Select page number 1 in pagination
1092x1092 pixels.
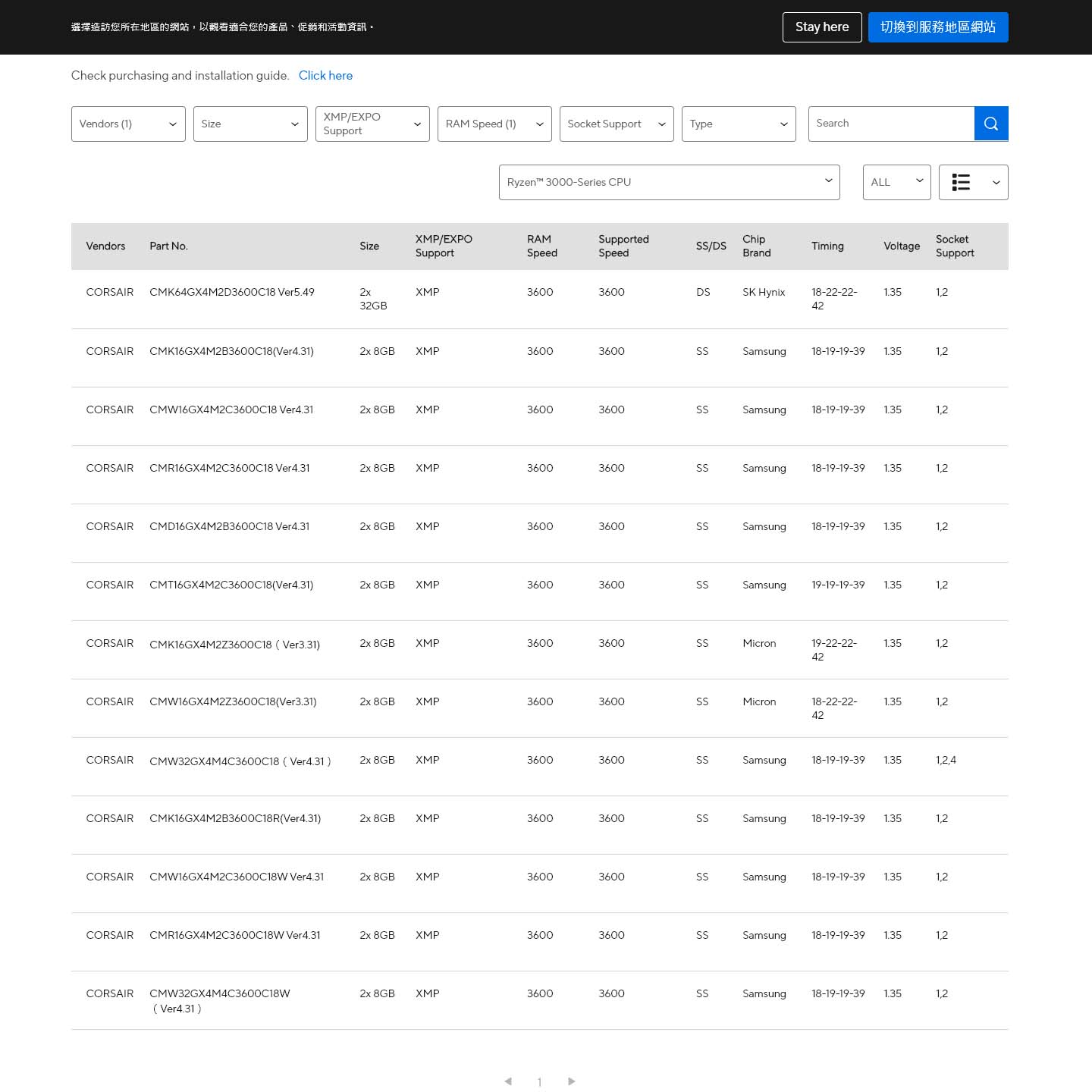(539, 1082)
